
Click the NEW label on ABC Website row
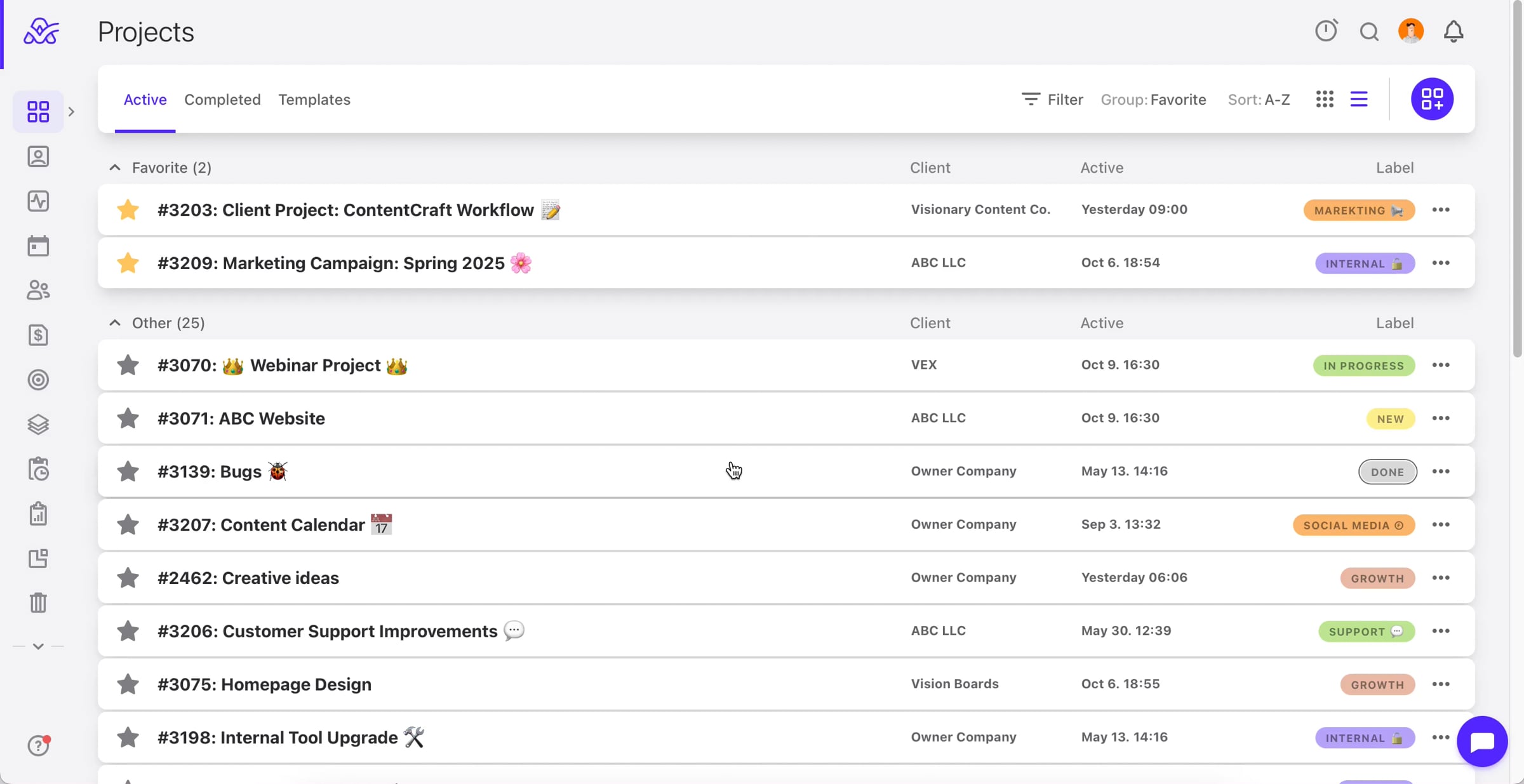pyautogui.click(x=1391, y=419)
